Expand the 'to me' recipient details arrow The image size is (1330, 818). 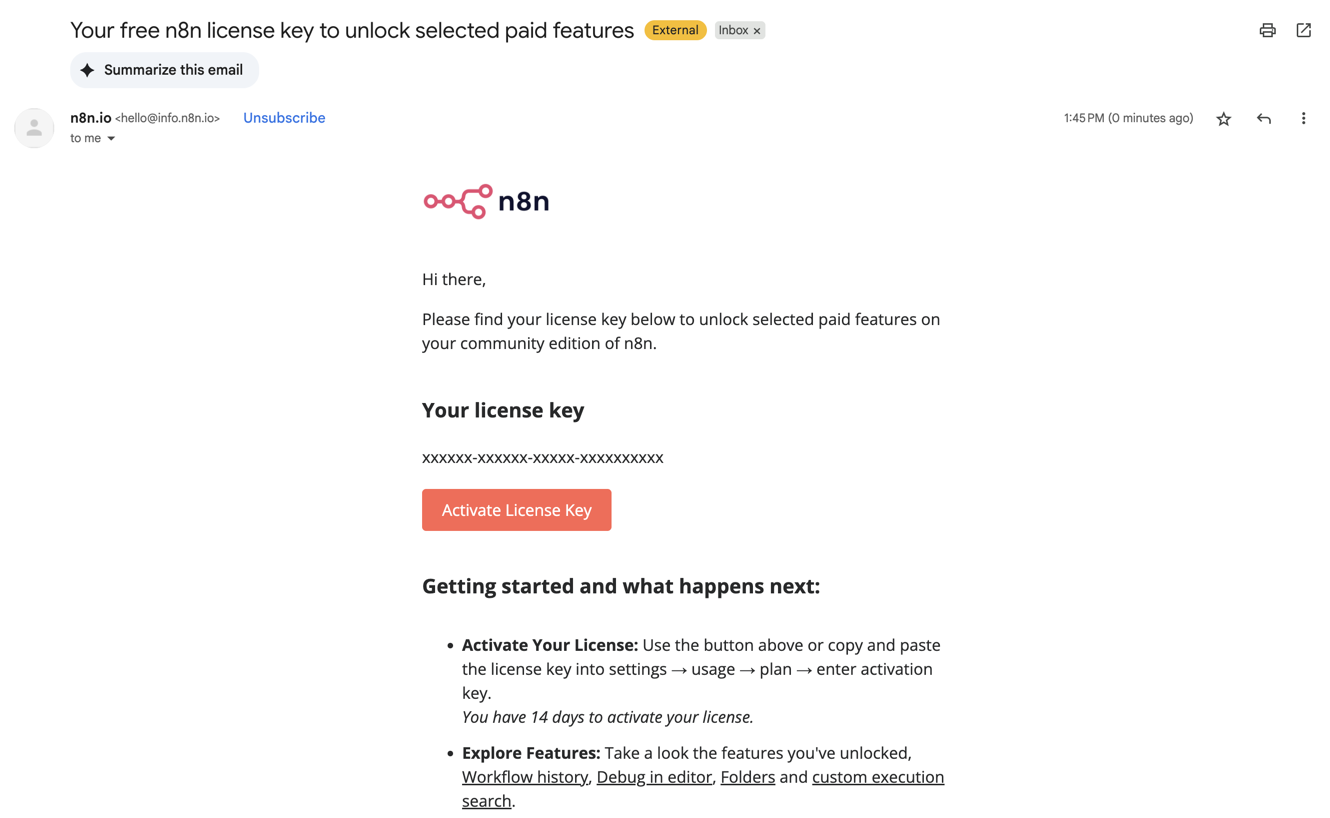[111, 139]
